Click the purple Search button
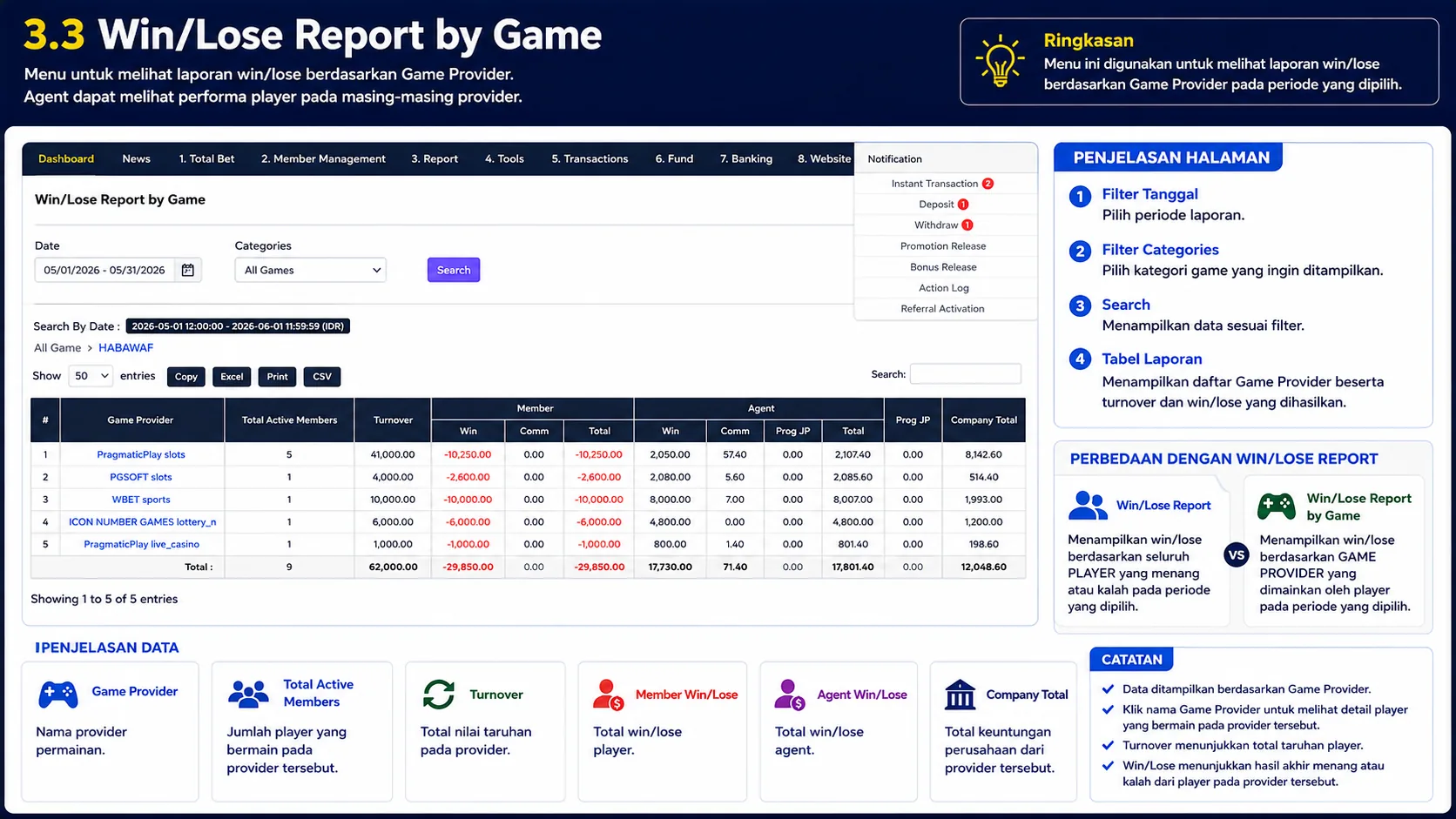 454,270
